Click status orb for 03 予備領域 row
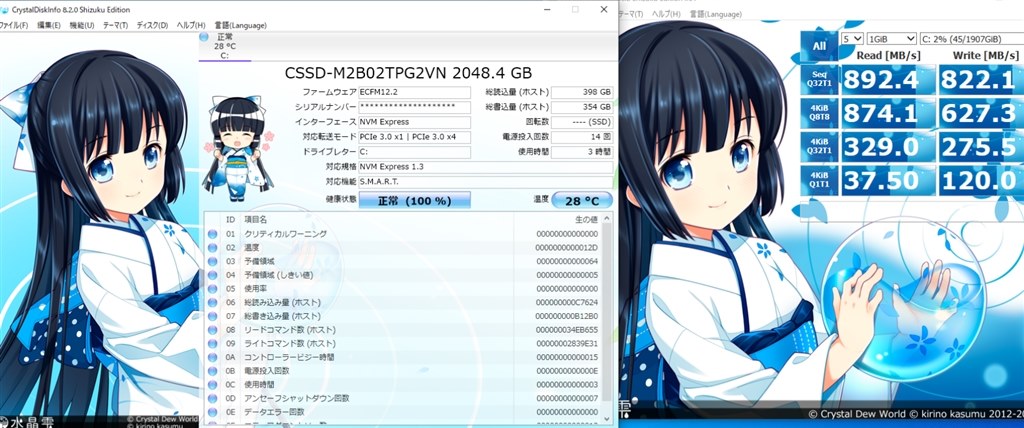Screen dimensions: 1024x428 coord(212,261)
